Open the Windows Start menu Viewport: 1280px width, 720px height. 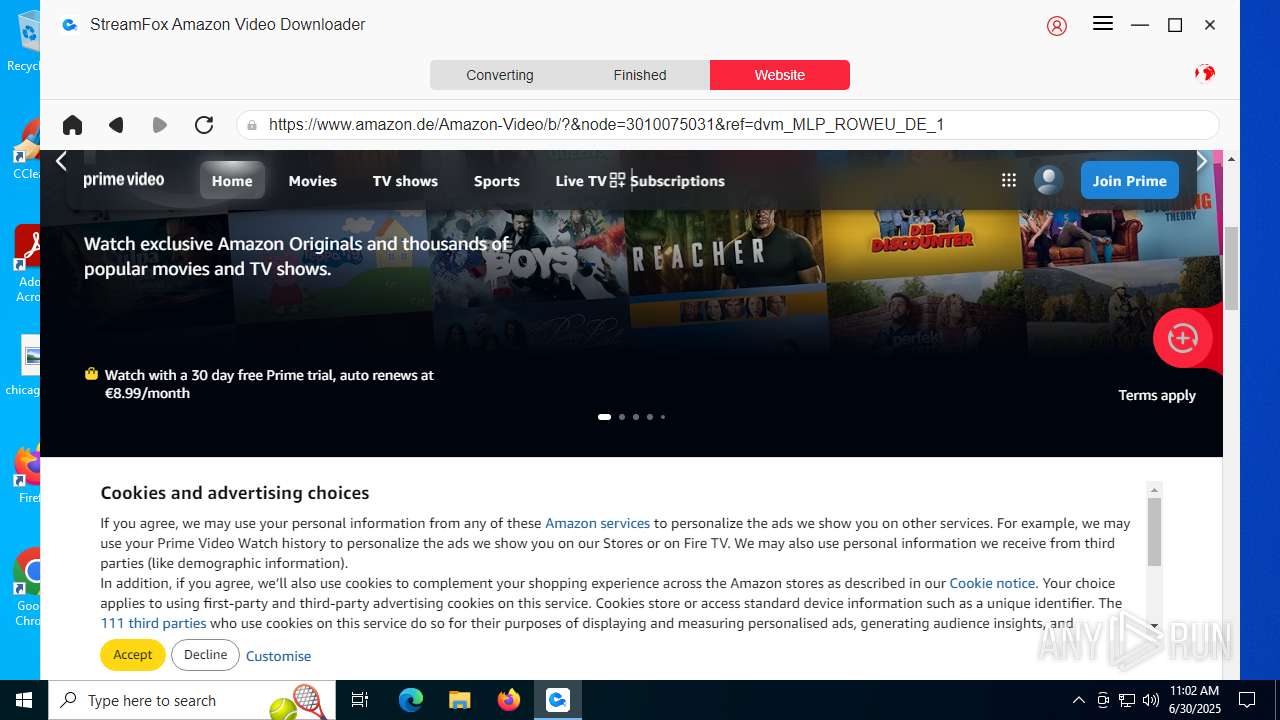24,700
